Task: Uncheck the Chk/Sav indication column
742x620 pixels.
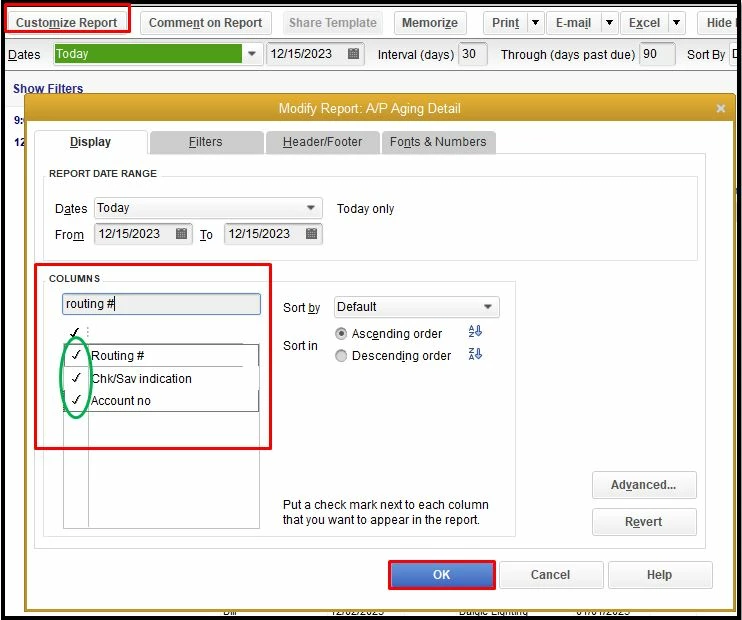Action: coord(76,378)
